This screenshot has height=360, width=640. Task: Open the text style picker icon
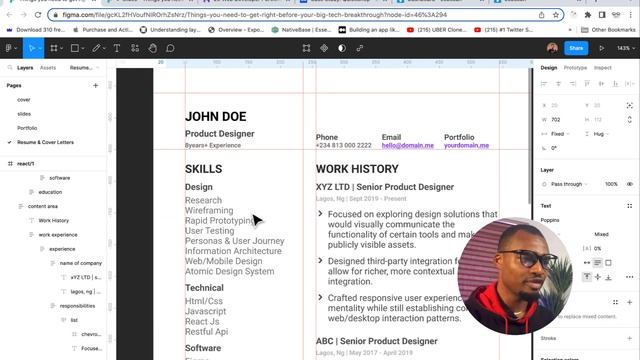tap(629, 206)
